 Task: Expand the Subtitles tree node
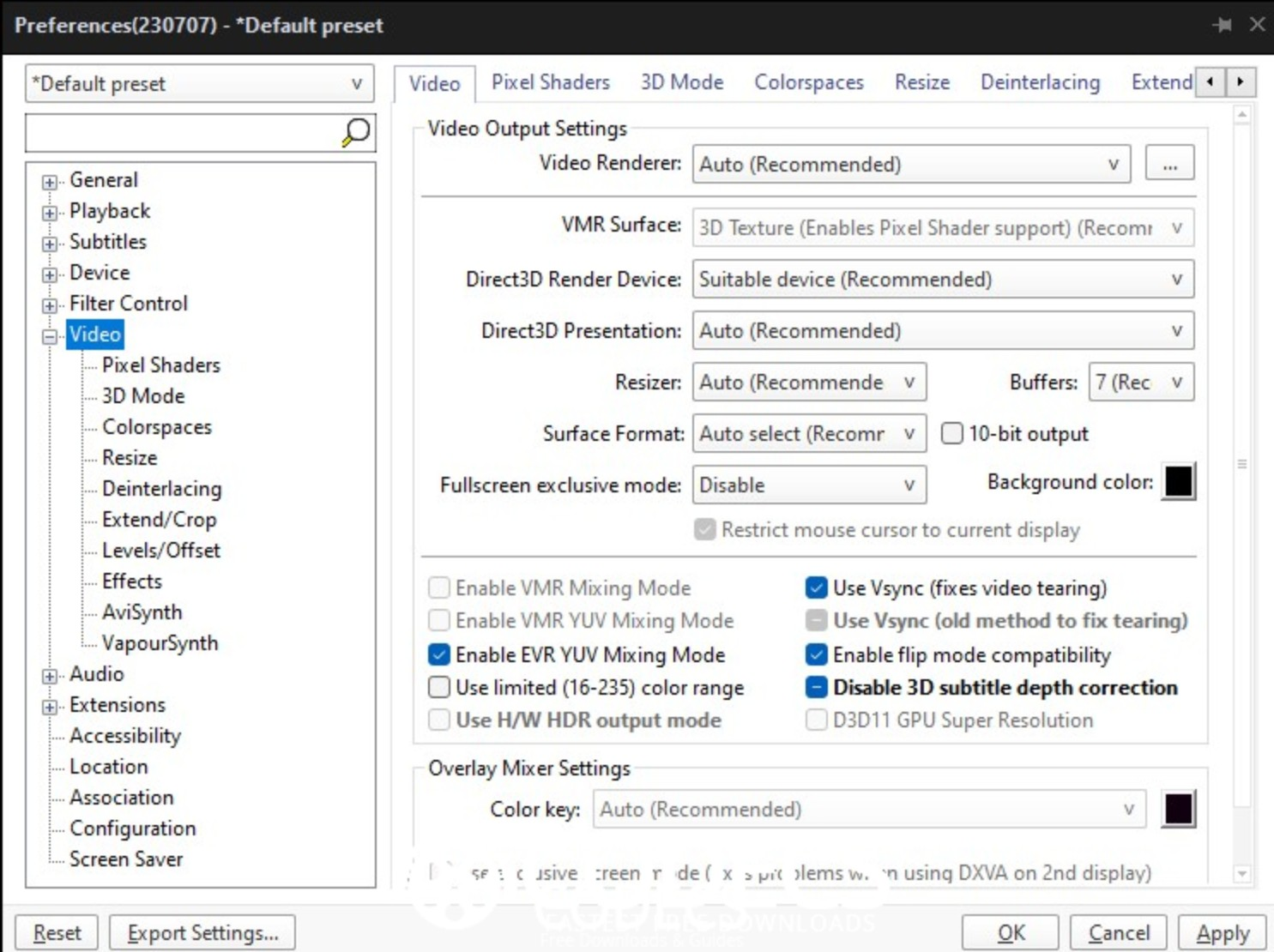coord(50,244)
